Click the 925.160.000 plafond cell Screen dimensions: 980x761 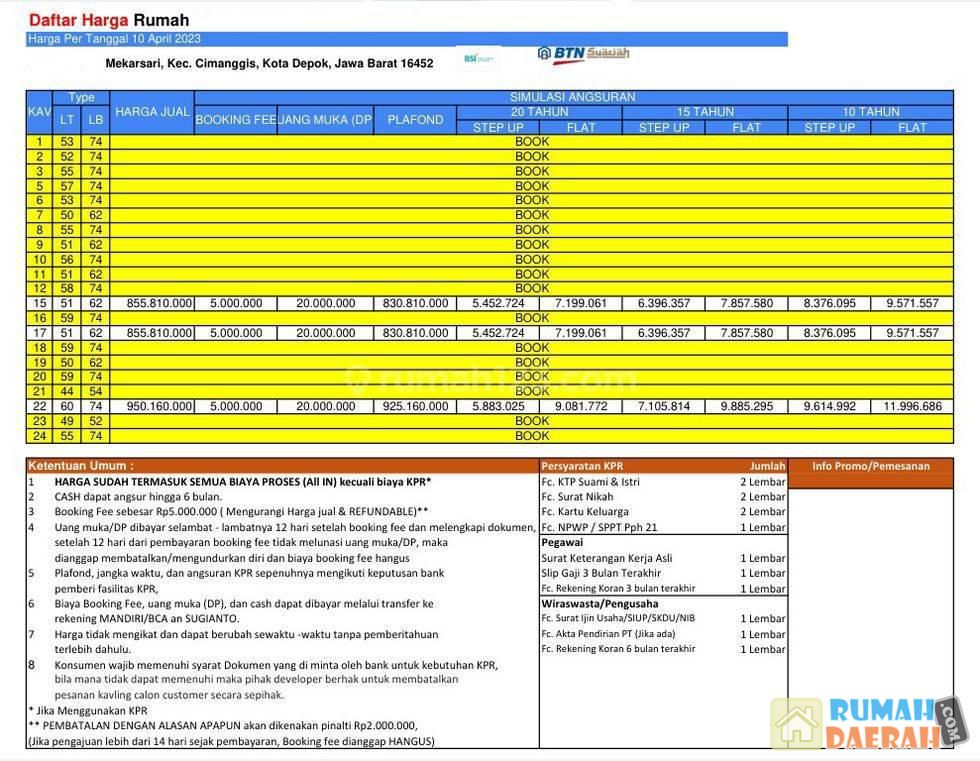pos(415,407)
